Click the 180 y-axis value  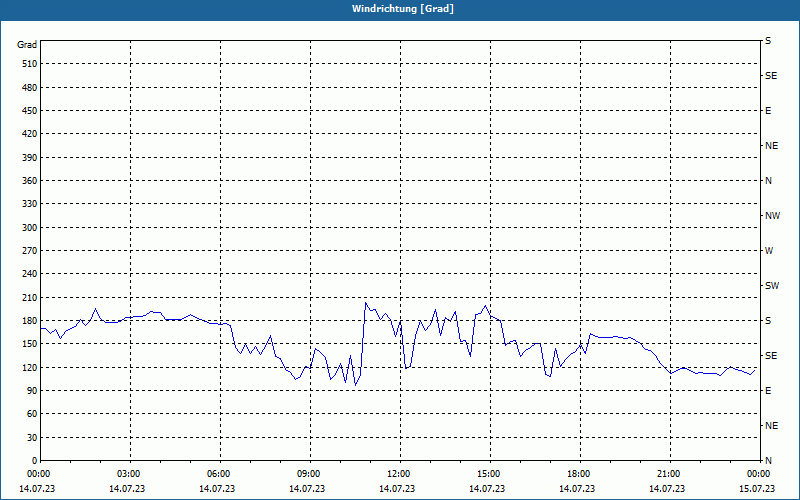point(30,321)
